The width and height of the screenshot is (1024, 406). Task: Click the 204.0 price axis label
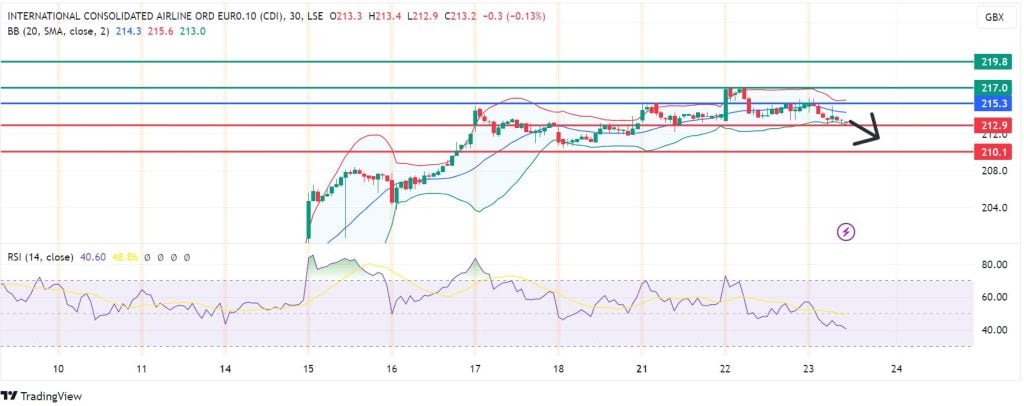995,208
